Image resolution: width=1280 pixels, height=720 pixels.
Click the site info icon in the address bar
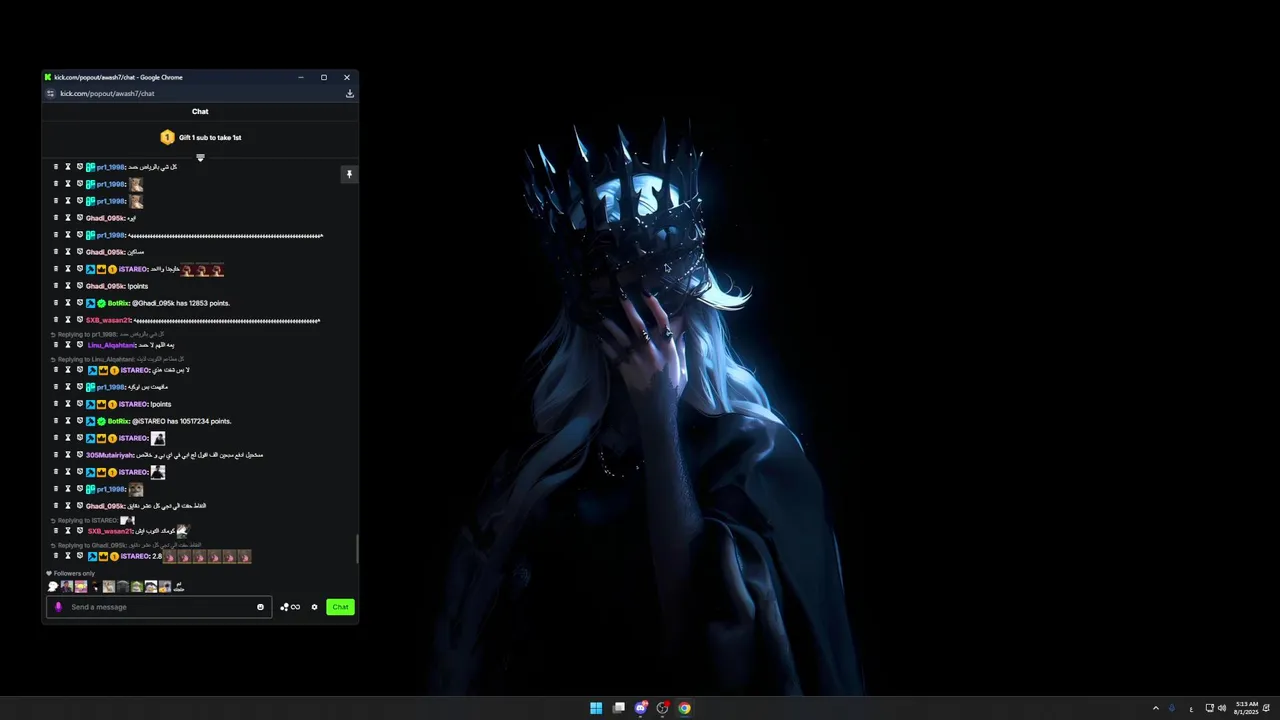point(50,94)
